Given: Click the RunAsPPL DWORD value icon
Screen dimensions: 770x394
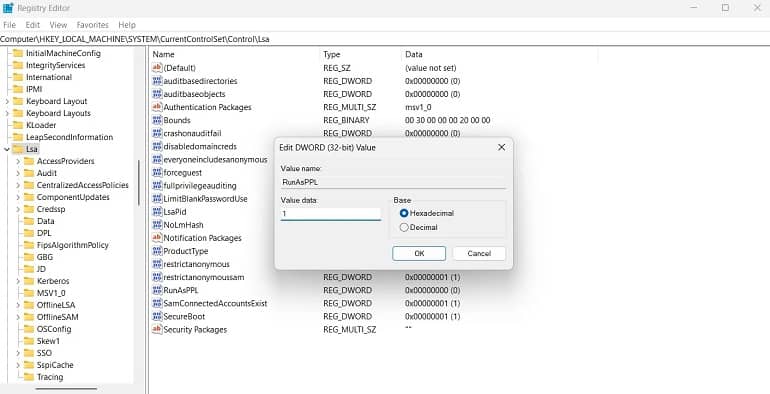Looking at the screenshot, I should pos(157,290).
